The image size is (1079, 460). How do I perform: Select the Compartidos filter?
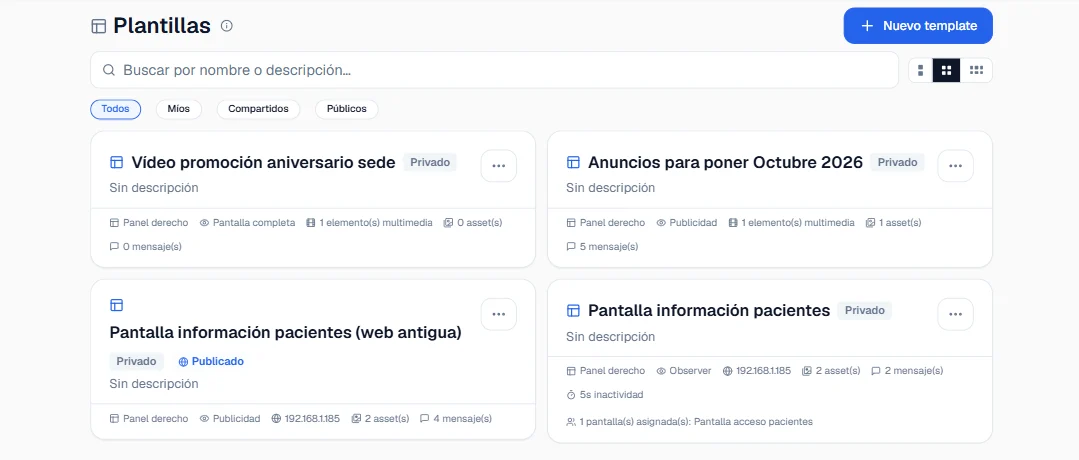pos(258,109)
